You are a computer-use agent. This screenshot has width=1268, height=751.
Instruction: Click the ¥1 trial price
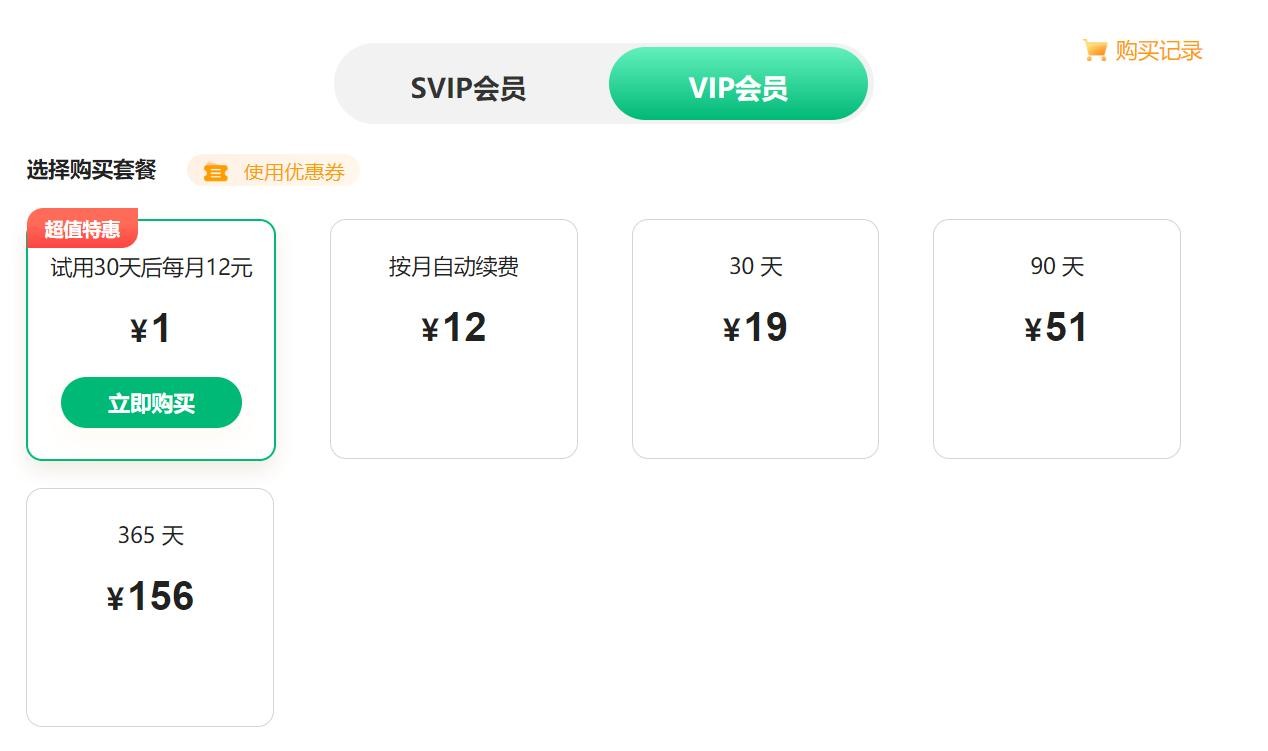[x=151, y=329]
